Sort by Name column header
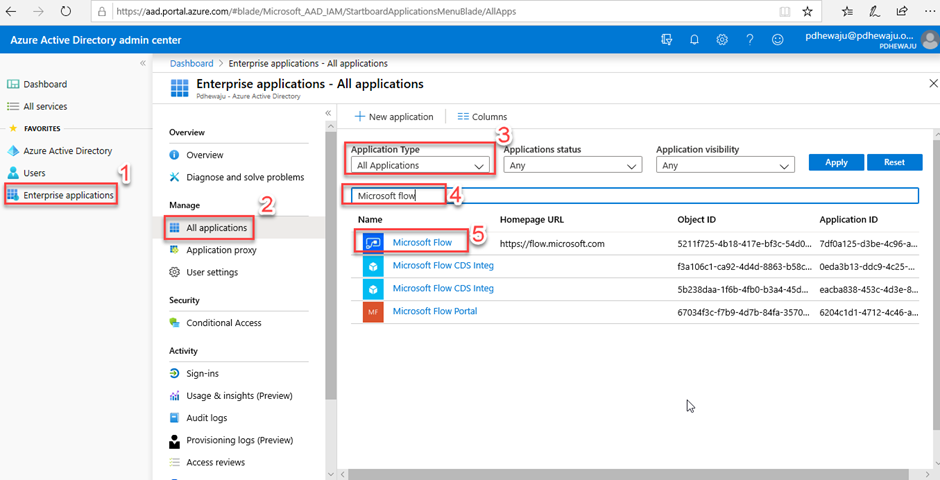 pyautogui.click(x=370, y=220)
